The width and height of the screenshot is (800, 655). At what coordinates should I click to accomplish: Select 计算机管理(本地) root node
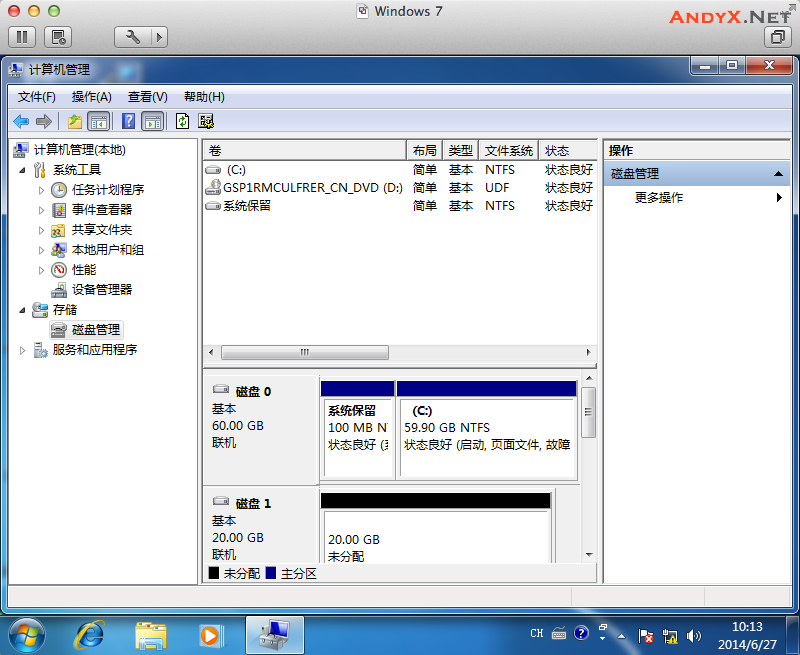coord(79,149)
